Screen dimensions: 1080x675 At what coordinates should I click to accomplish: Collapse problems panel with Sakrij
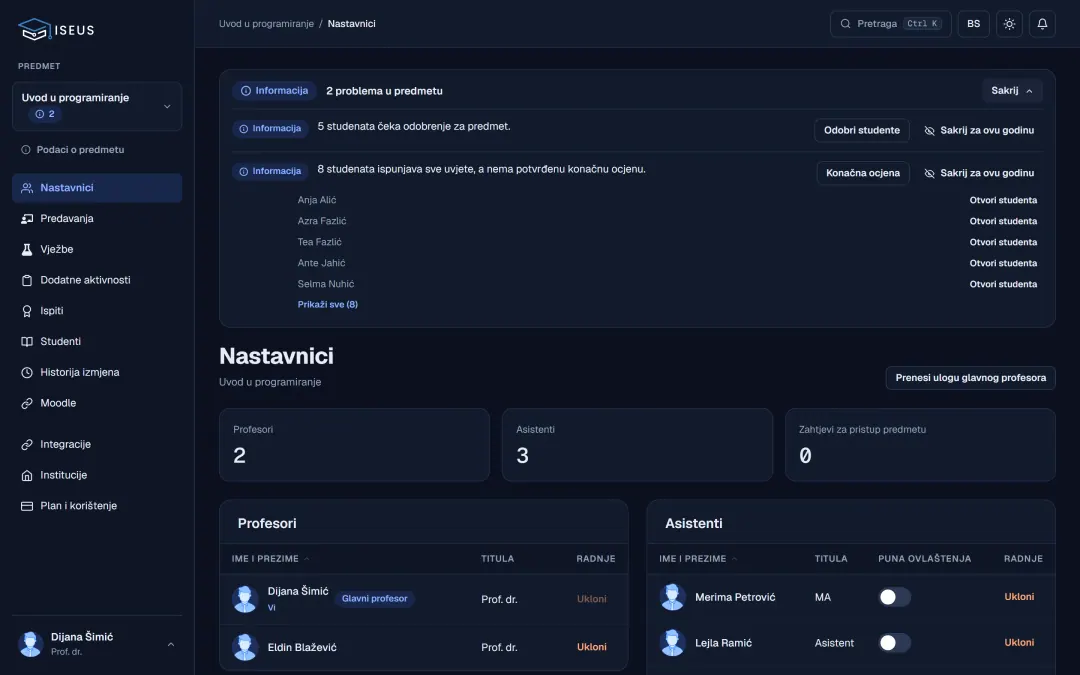[1012, 91]
